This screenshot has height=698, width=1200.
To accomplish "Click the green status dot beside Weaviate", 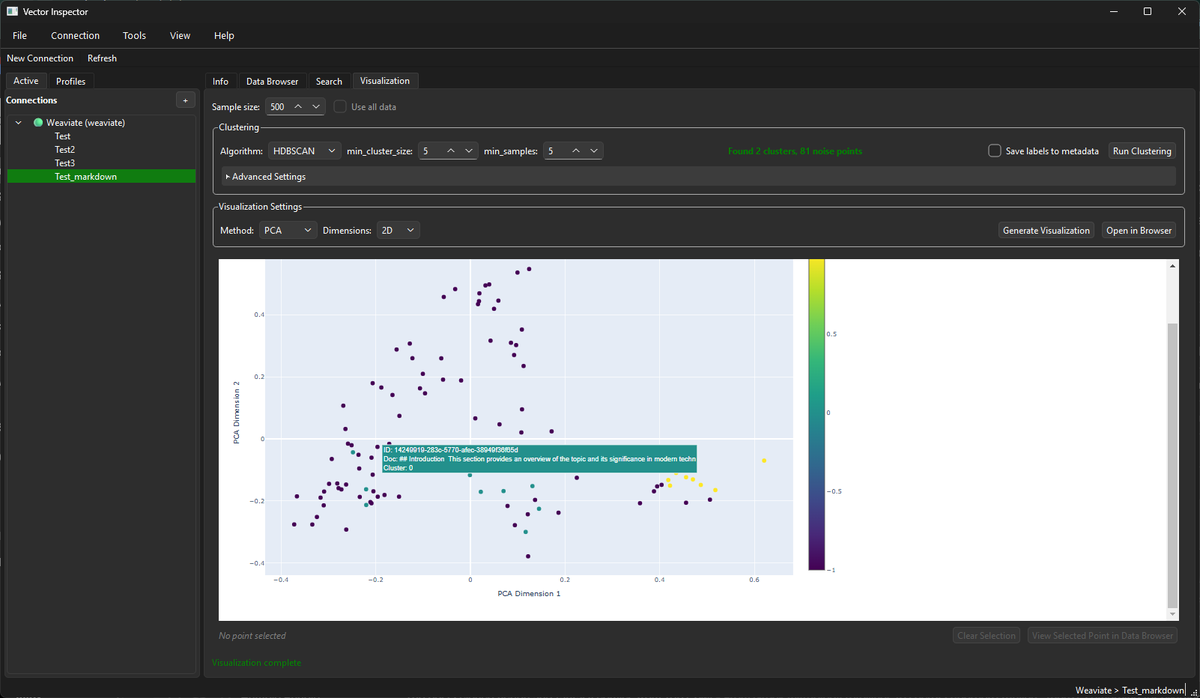I will 38,122.
